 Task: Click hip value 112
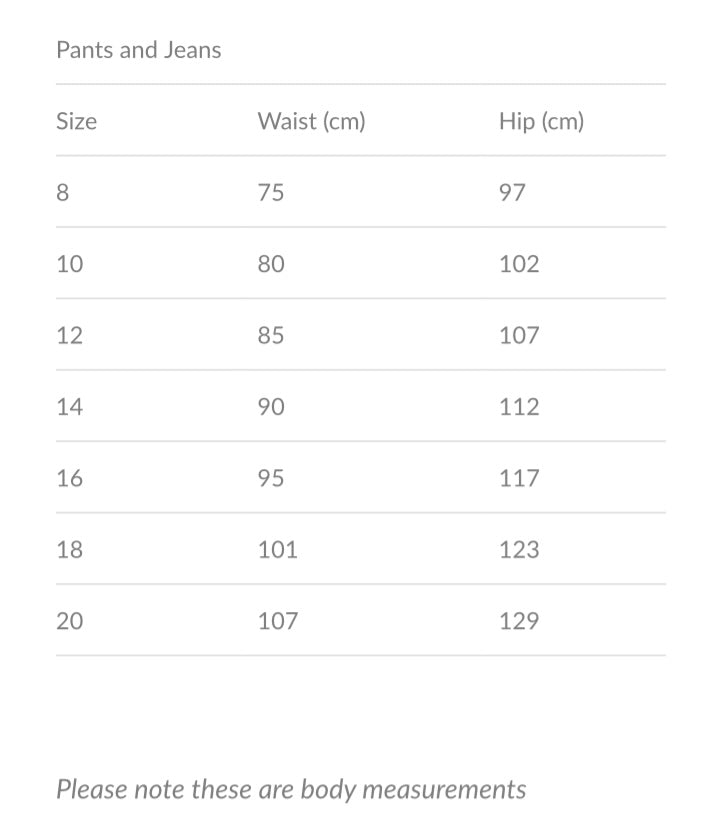519,407
